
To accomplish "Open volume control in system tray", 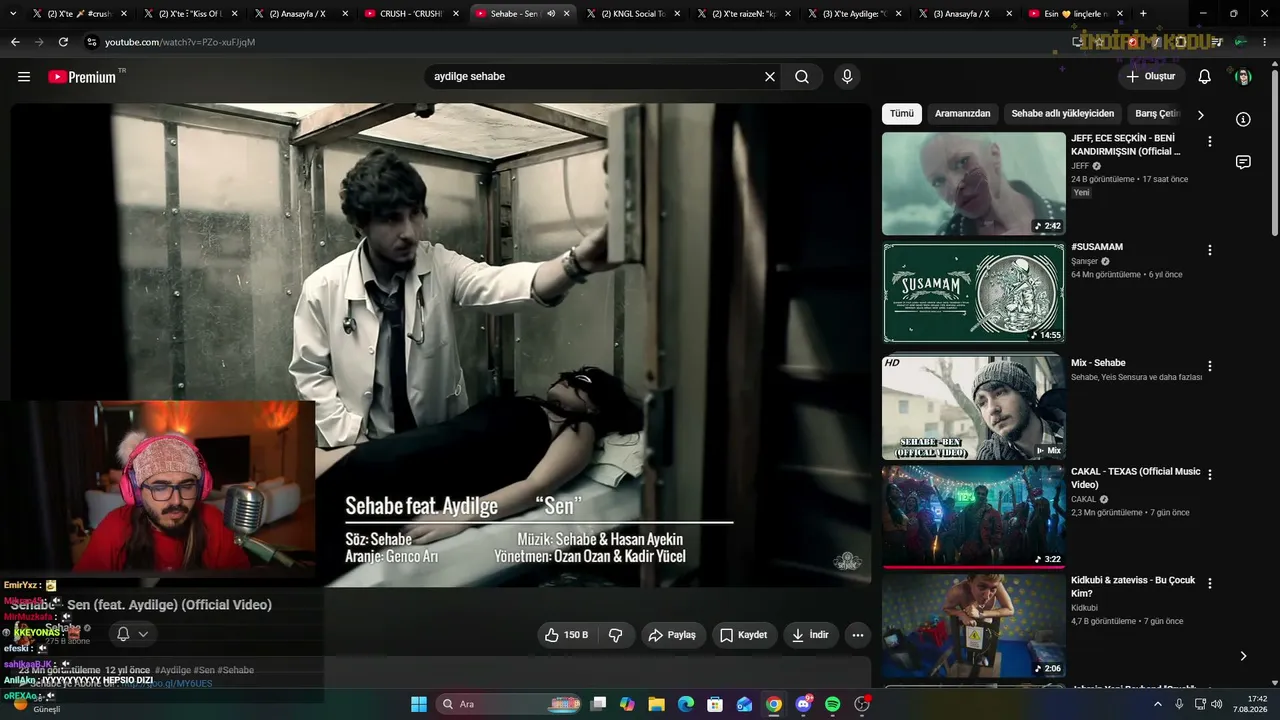I will [1216, 704].
